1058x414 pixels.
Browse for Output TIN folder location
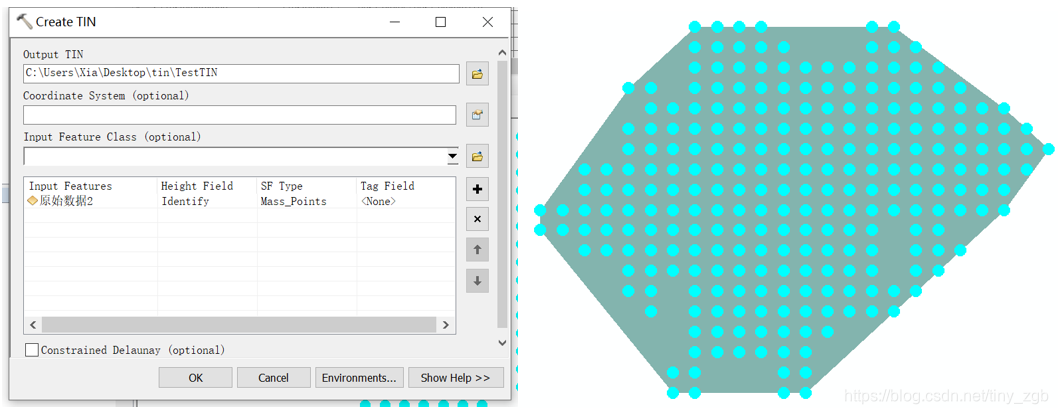click(477, 73)
